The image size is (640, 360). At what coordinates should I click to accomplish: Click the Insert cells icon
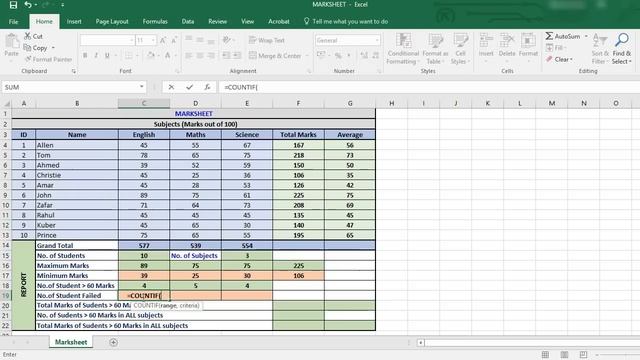[x=486, y=41]
